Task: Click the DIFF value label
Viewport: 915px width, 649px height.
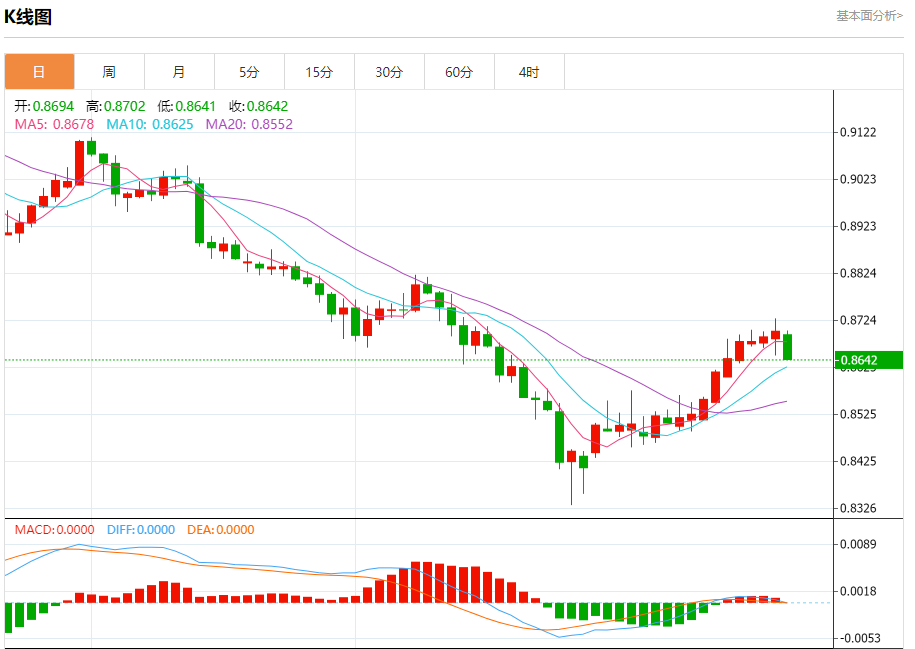Action: 141,530
